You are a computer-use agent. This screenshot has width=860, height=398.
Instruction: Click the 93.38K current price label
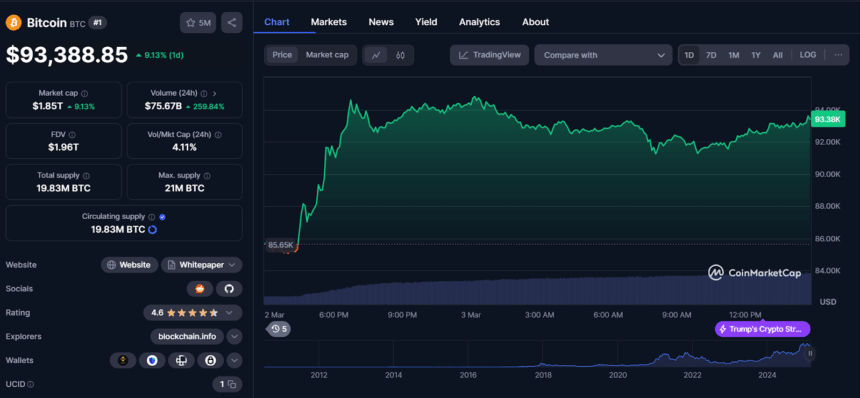pyautogui.click(x=828, y=119)
